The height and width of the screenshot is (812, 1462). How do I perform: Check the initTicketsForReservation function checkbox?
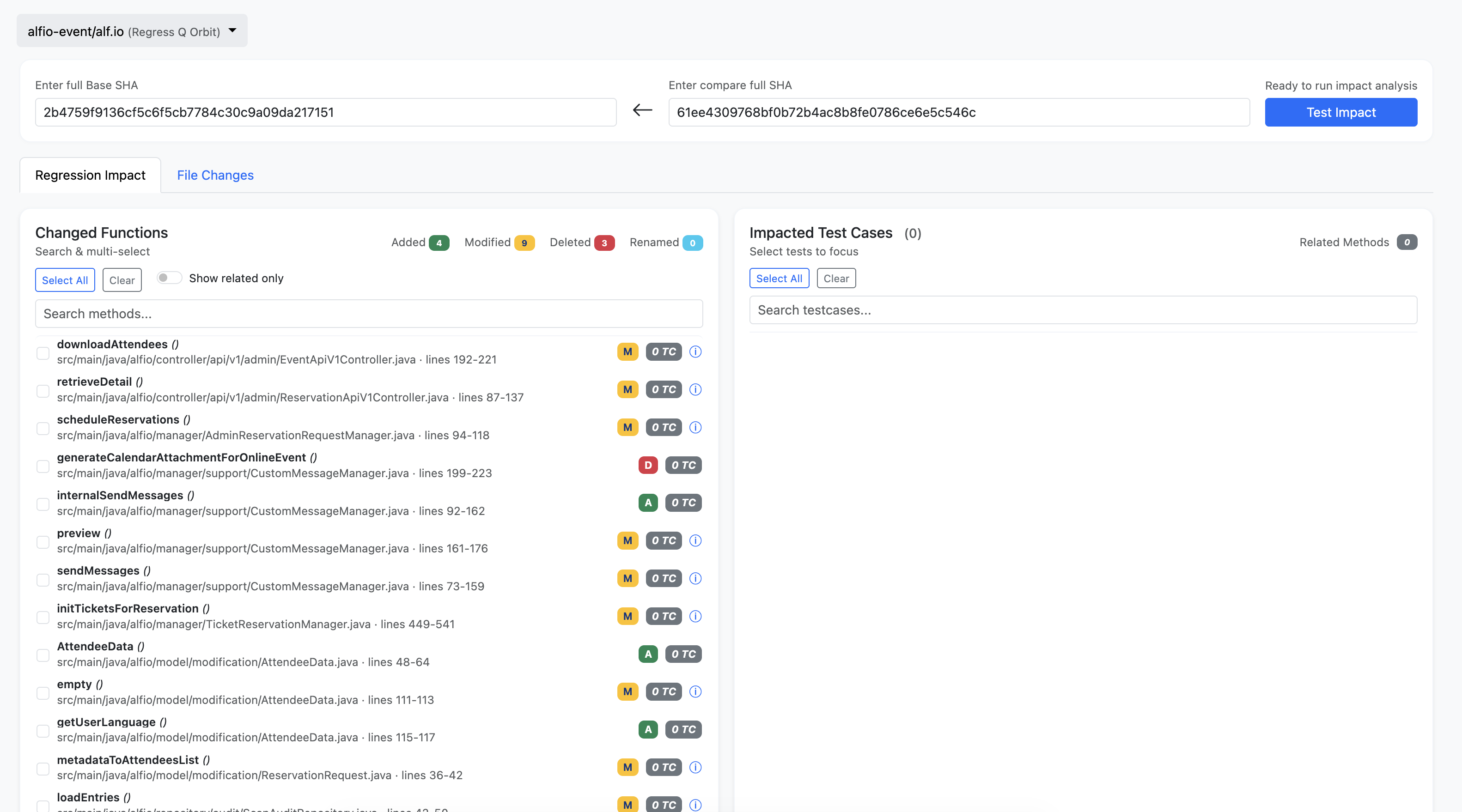point(43,618)
